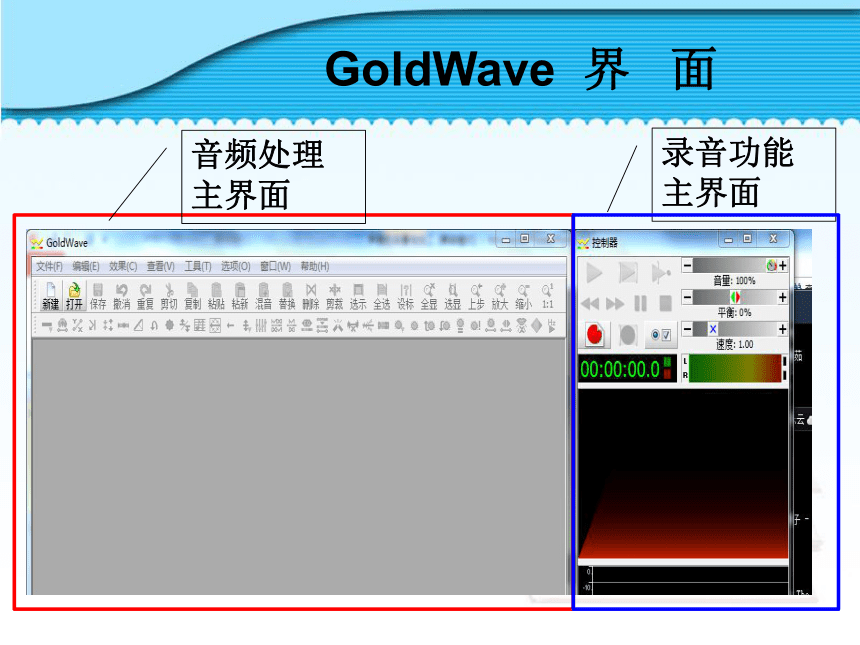The image size is (860, 645).
Task: Click the 选显 (Zoom Selection) icon
Action: pyautogui.click(x=452, y=296)
